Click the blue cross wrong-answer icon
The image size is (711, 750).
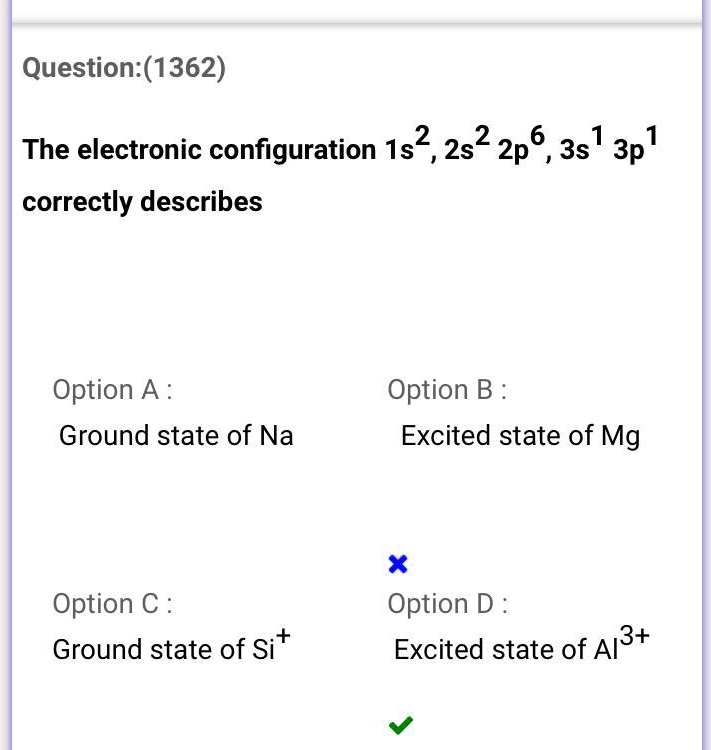pyautogui.click(x=398, y=565)
